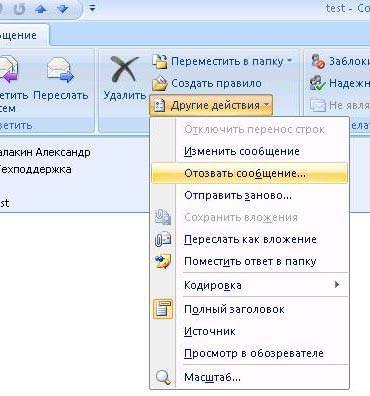Choose Изменить сообщение from the menu

point(249,151)
